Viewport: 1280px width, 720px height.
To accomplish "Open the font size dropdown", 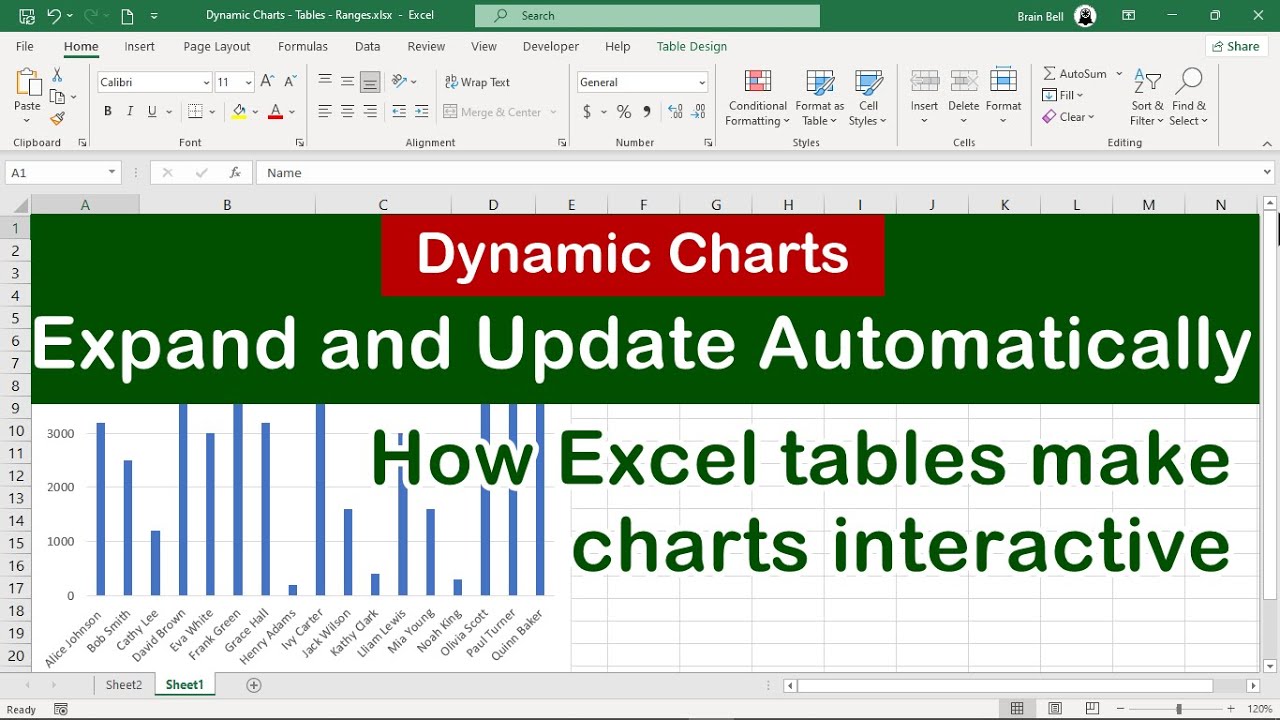I will point(248,83).
